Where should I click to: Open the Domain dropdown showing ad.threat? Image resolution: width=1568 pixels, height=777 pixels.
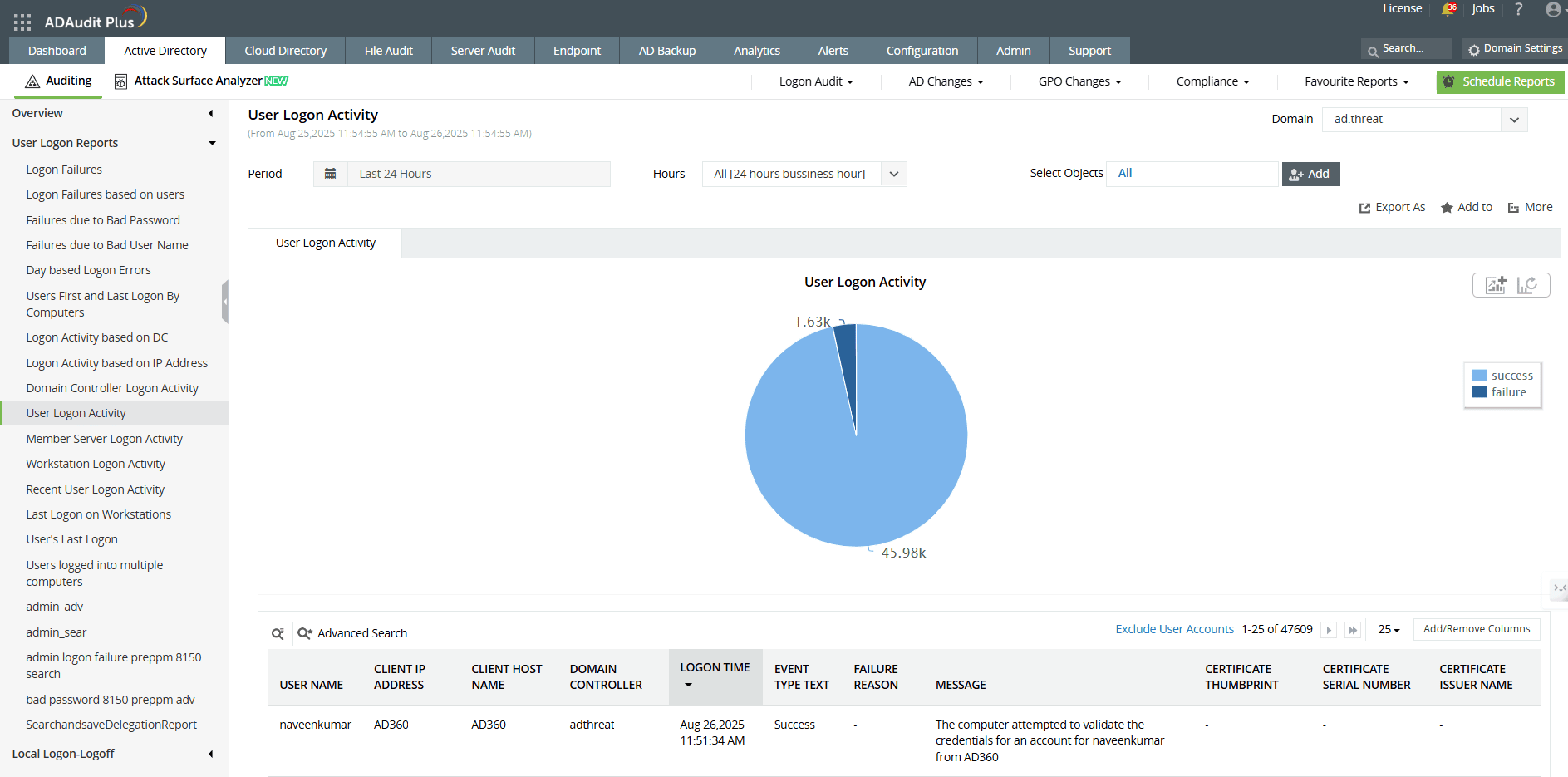[x=1514, y=119]
